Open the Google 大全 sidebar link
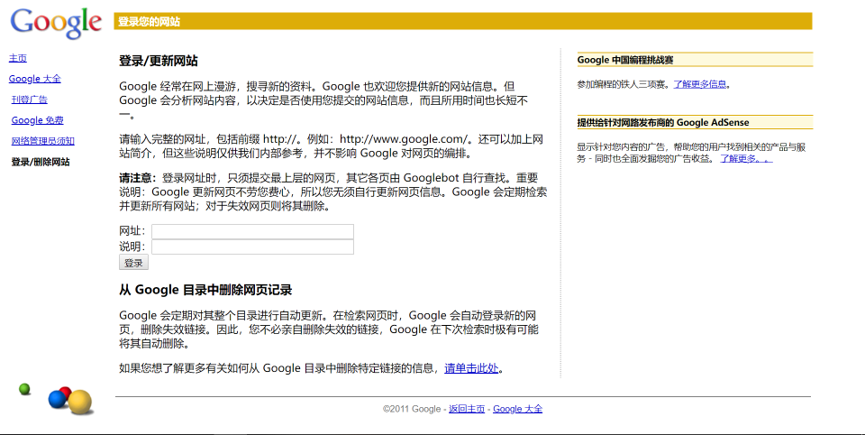865x435 pixels. pyautogui.click(x=35, y=79)
